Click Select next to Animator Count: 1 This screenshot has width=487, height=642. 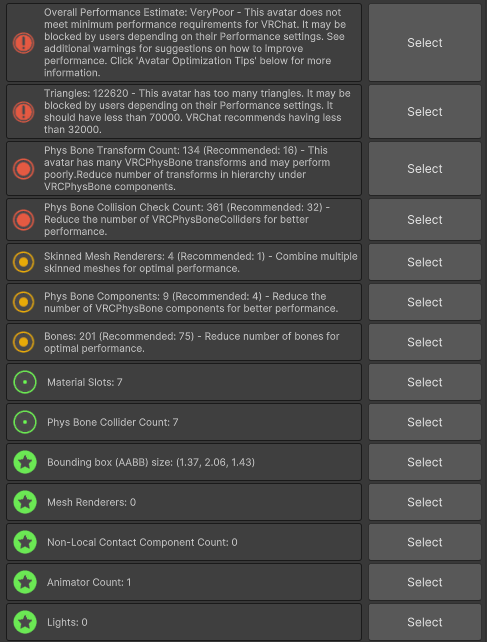pyautogui.click(x=425, y=582)
